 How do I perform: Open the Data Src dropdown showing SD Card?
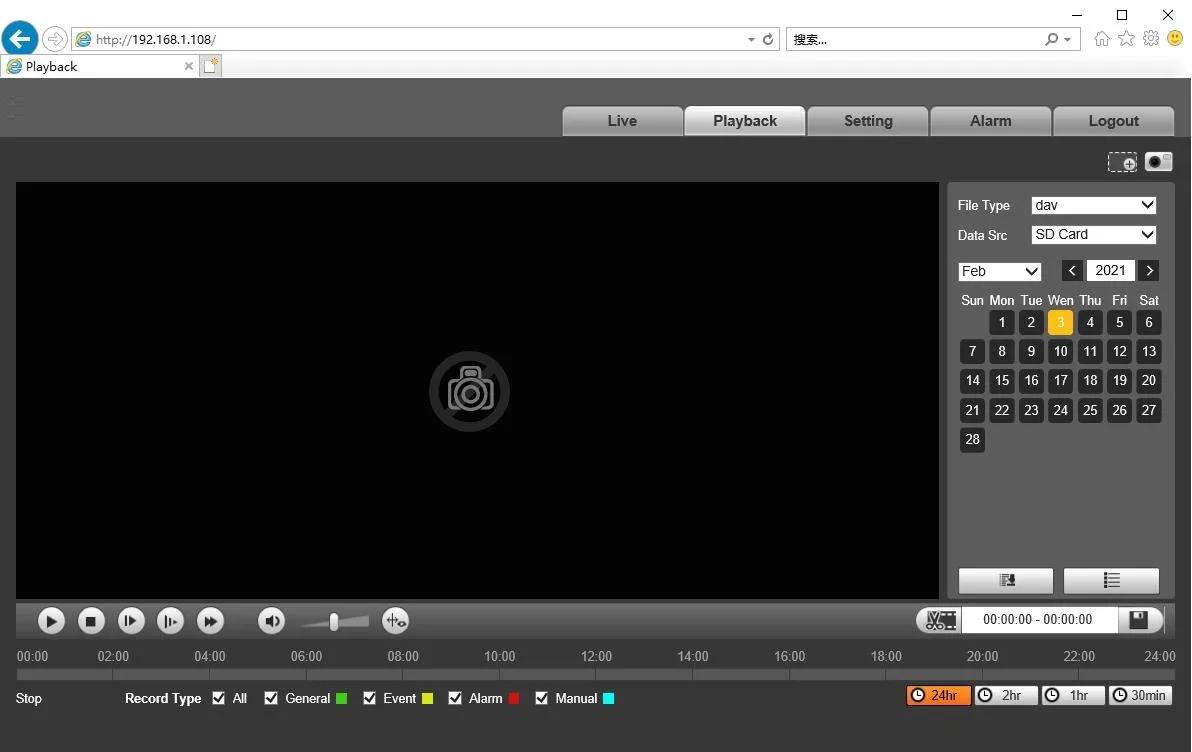(1094, 235)
